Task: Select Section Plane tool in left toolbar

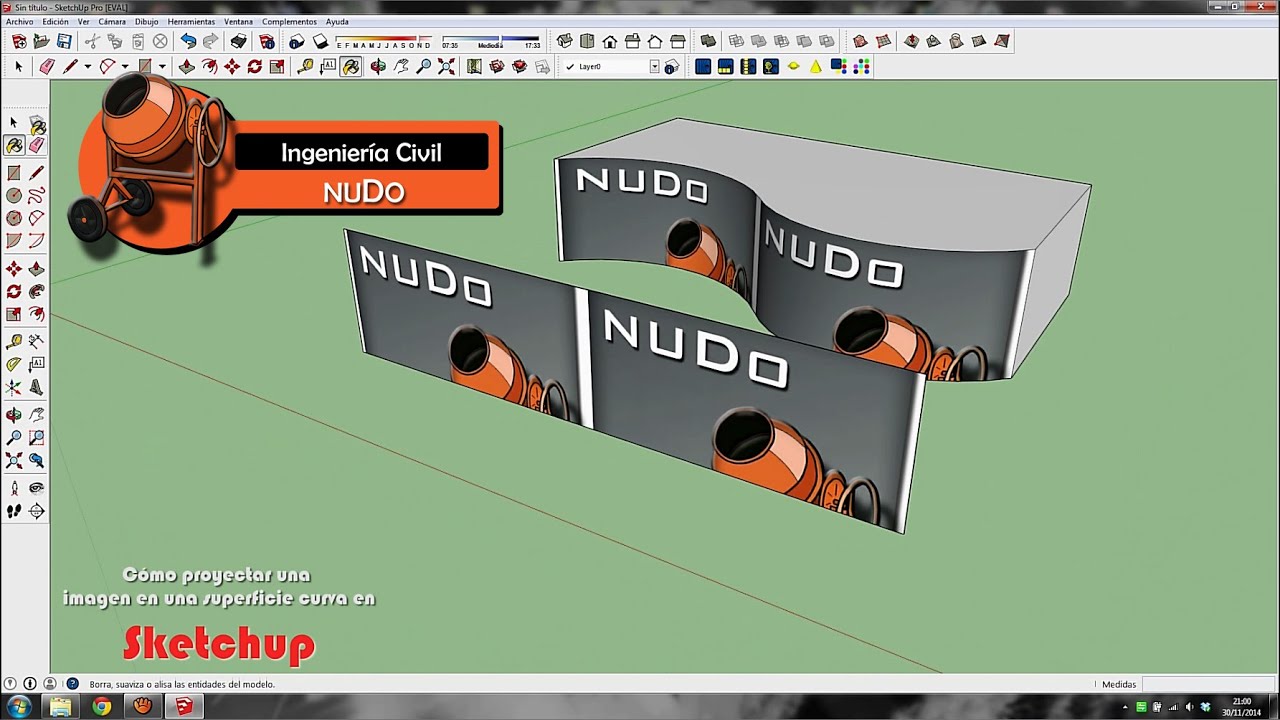Action: click(x=37, y=510)
